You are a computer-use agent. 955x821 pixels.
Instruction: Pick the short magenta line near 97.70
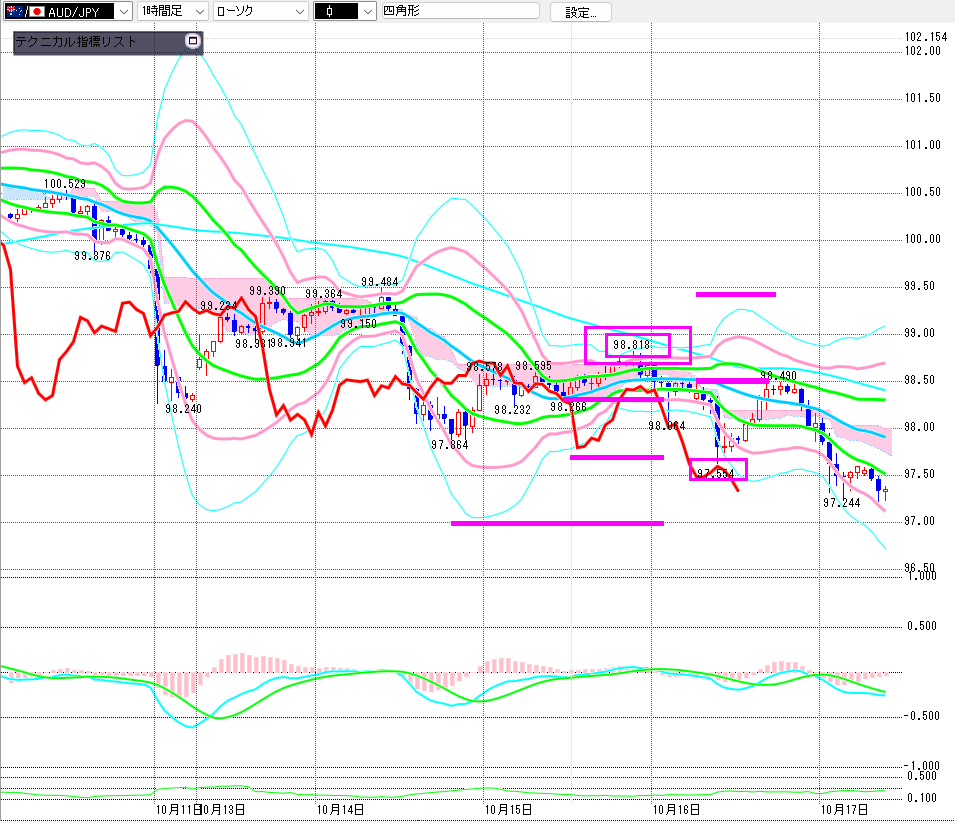(x=616, y=457)
